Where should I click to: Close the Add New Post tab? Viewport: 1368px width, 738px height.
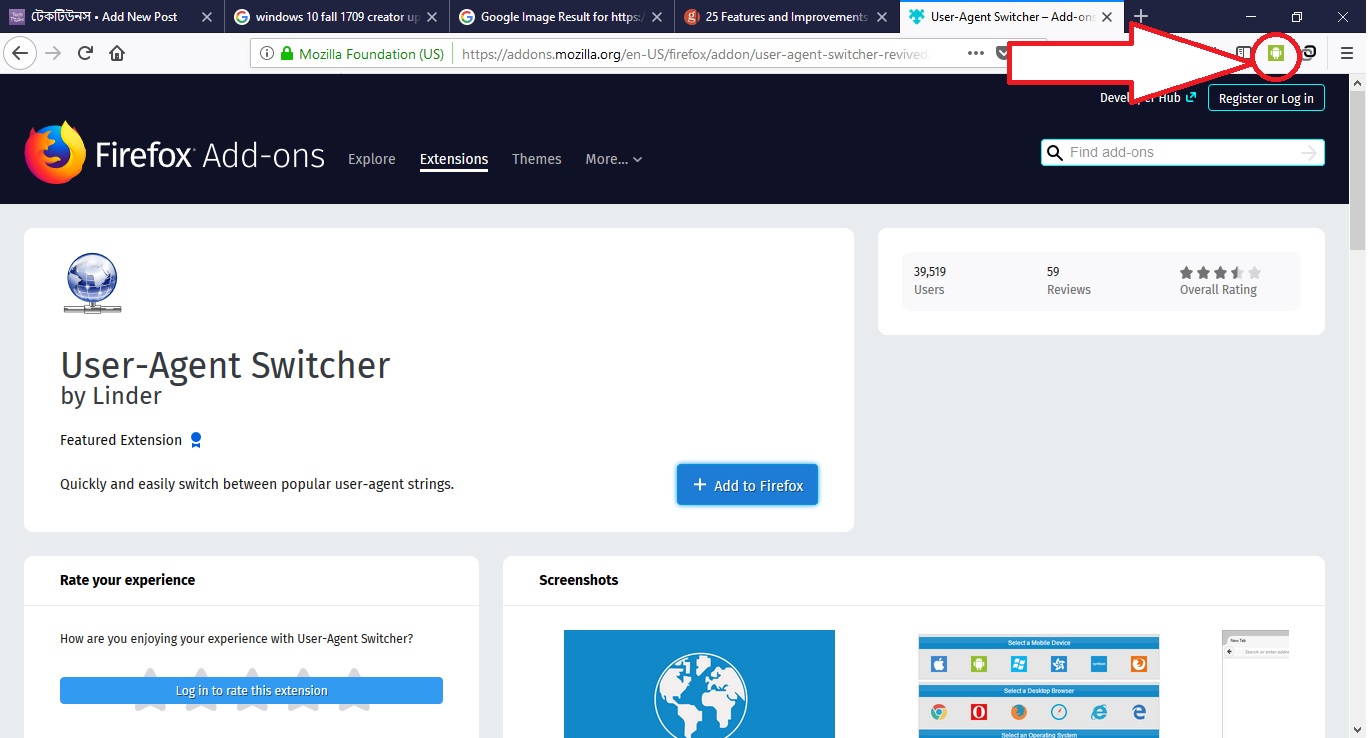206,17
